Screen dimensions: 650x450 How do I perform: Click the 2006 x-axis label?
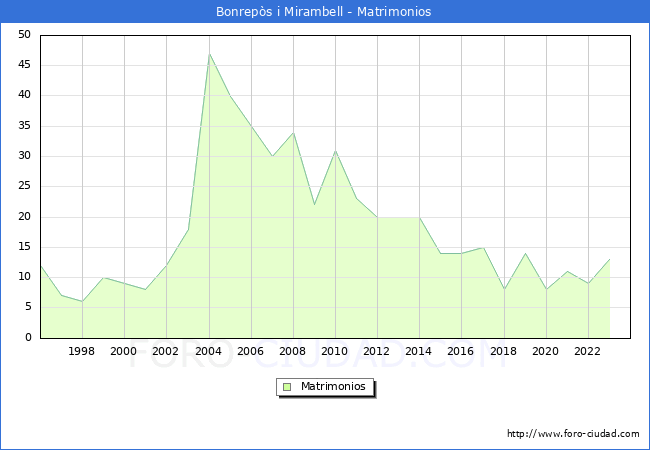(x=250, y=351)
